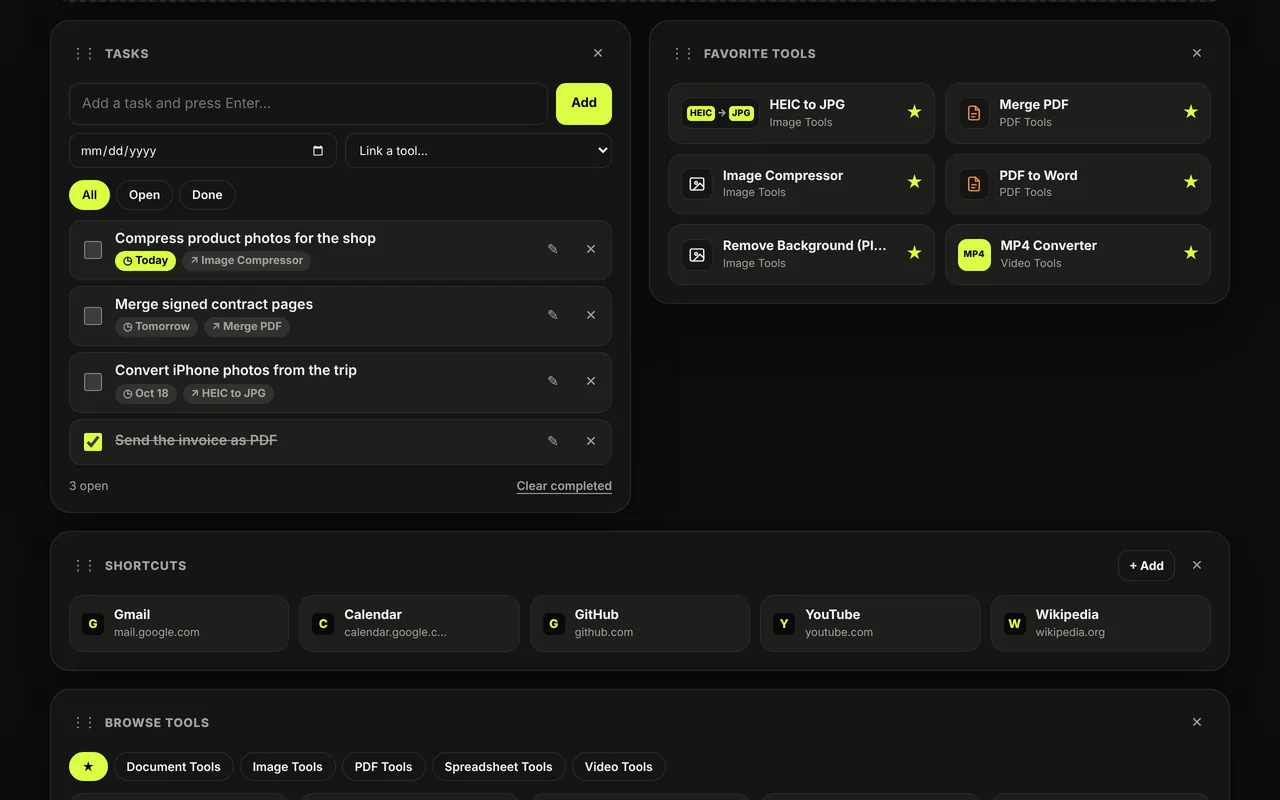
Task: Edit the Send the invoice task
Action: pyautogui.click(x=552, y=441)
